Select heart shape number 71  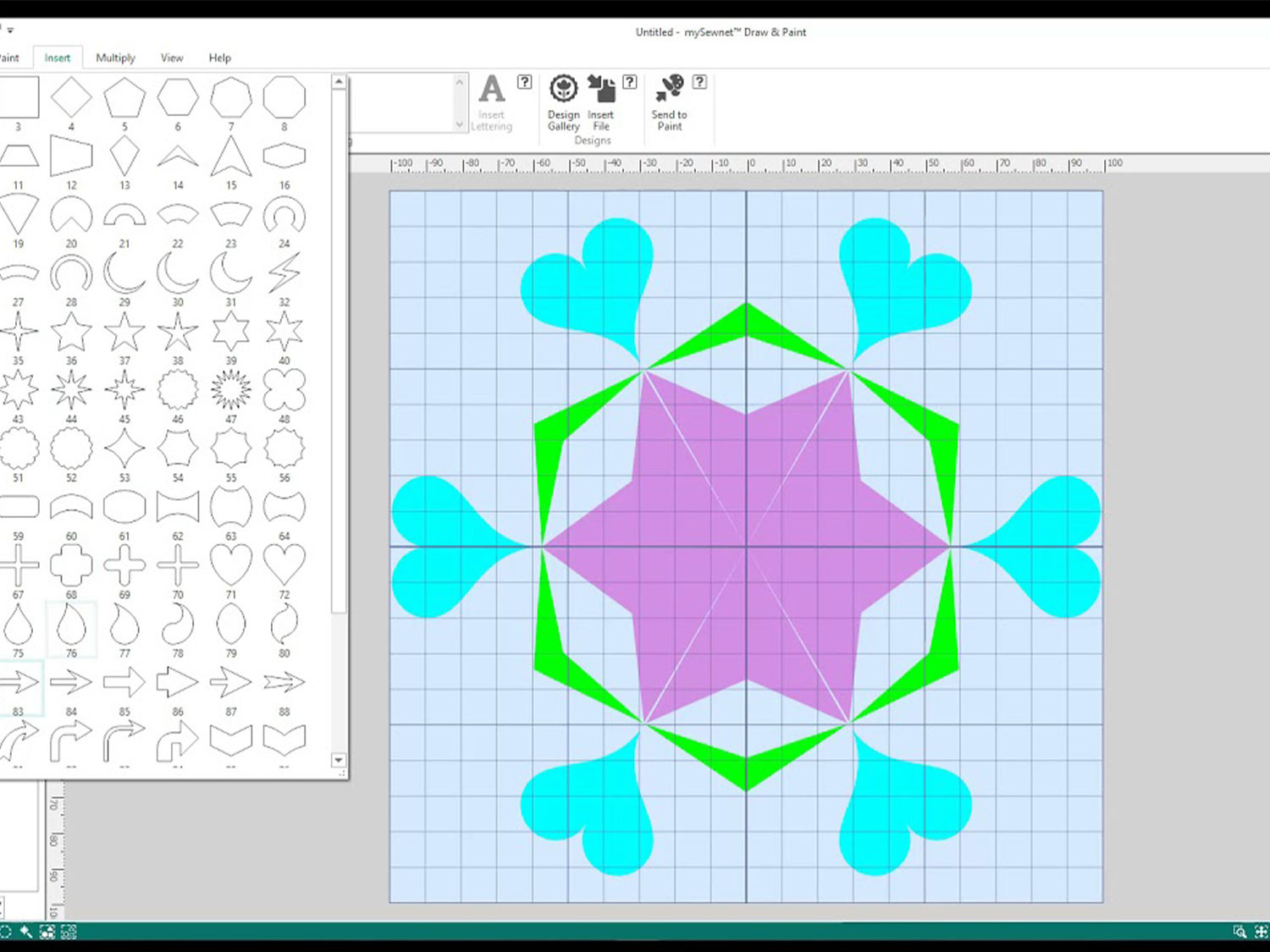coord(231,565)
